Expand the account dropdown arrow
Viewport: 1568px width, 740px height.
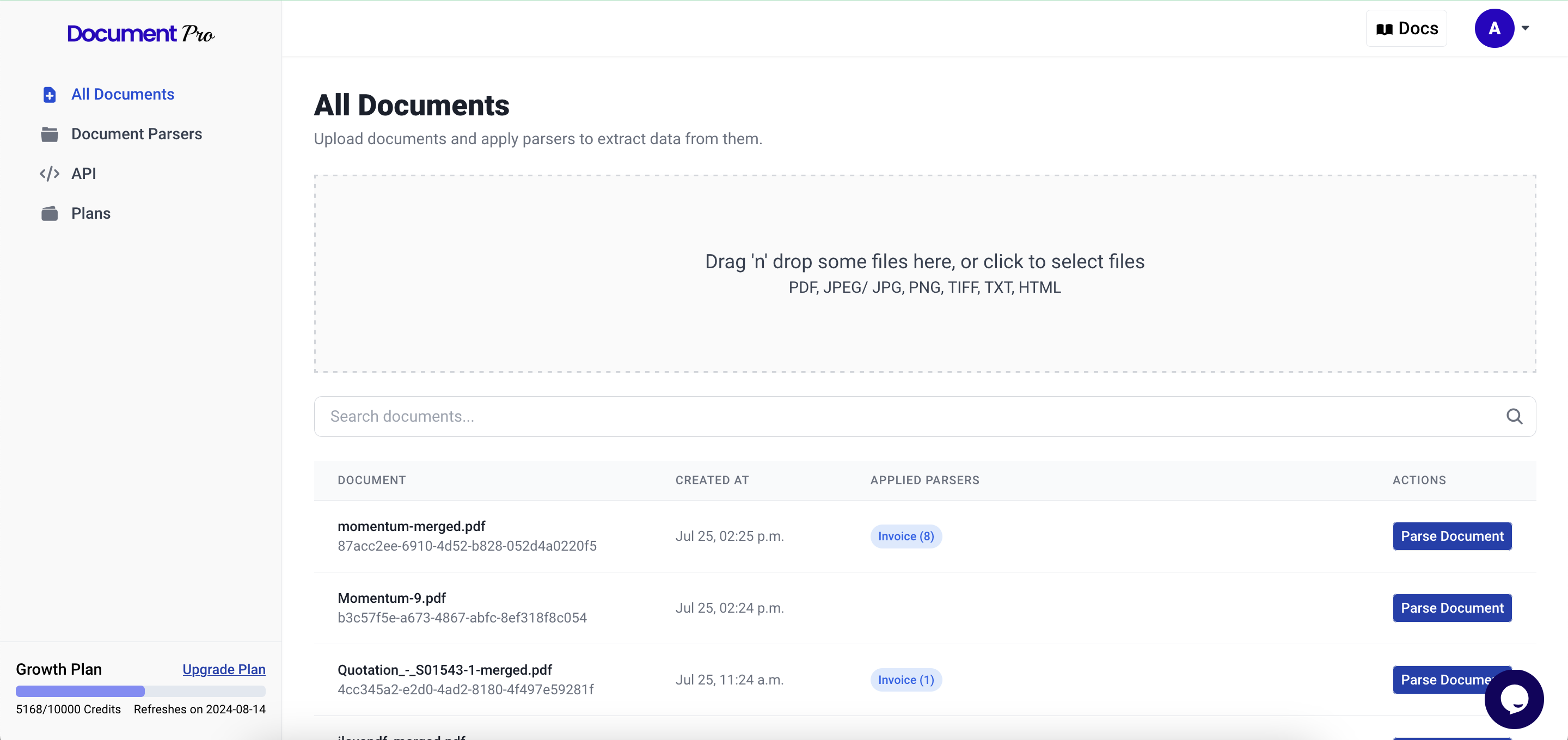[1526, 28]
